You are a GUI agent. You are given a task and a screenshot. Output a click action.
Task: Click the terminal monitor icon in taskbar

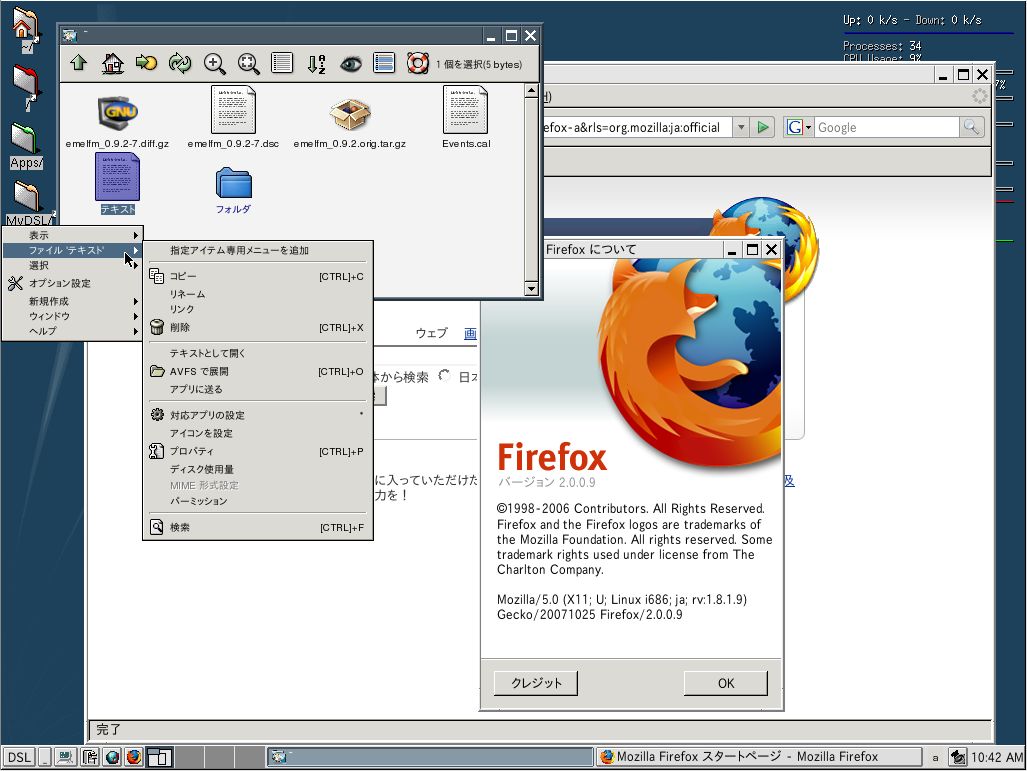point(65,757)
